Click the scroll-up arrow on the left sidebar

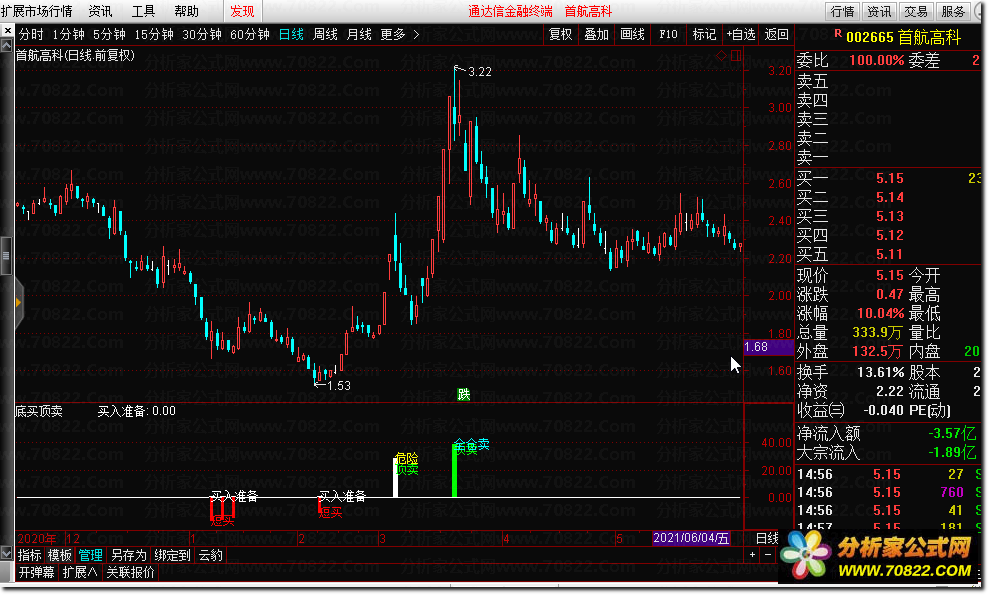click(x=6, y=46)
